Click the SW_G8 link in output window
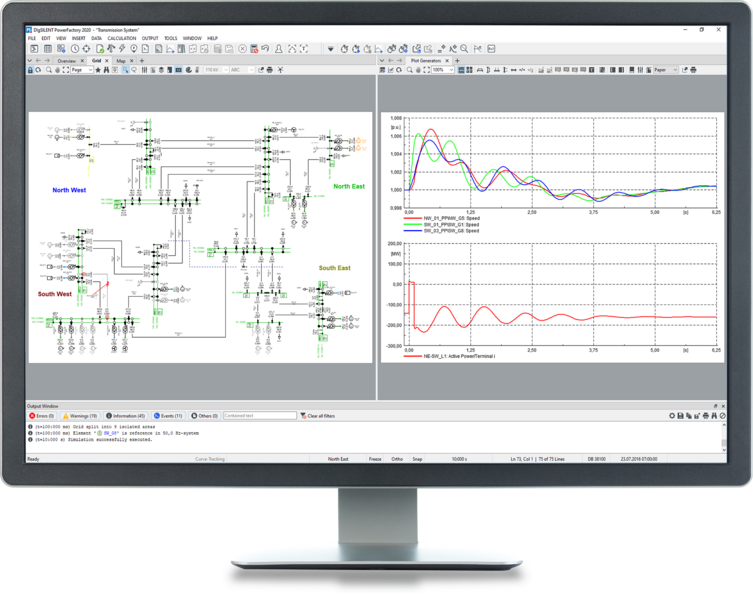This screenshot has height=600, width=753. tap(110, 433)
